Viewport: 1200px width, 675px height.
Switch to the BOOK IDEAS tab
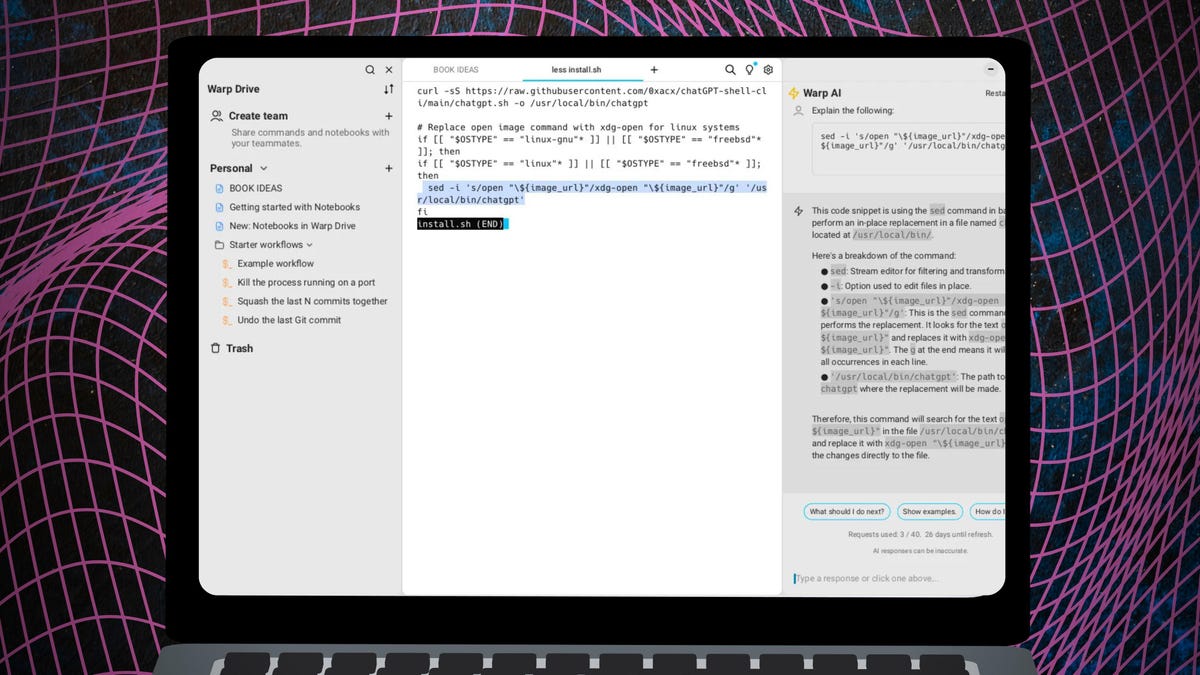456,70
